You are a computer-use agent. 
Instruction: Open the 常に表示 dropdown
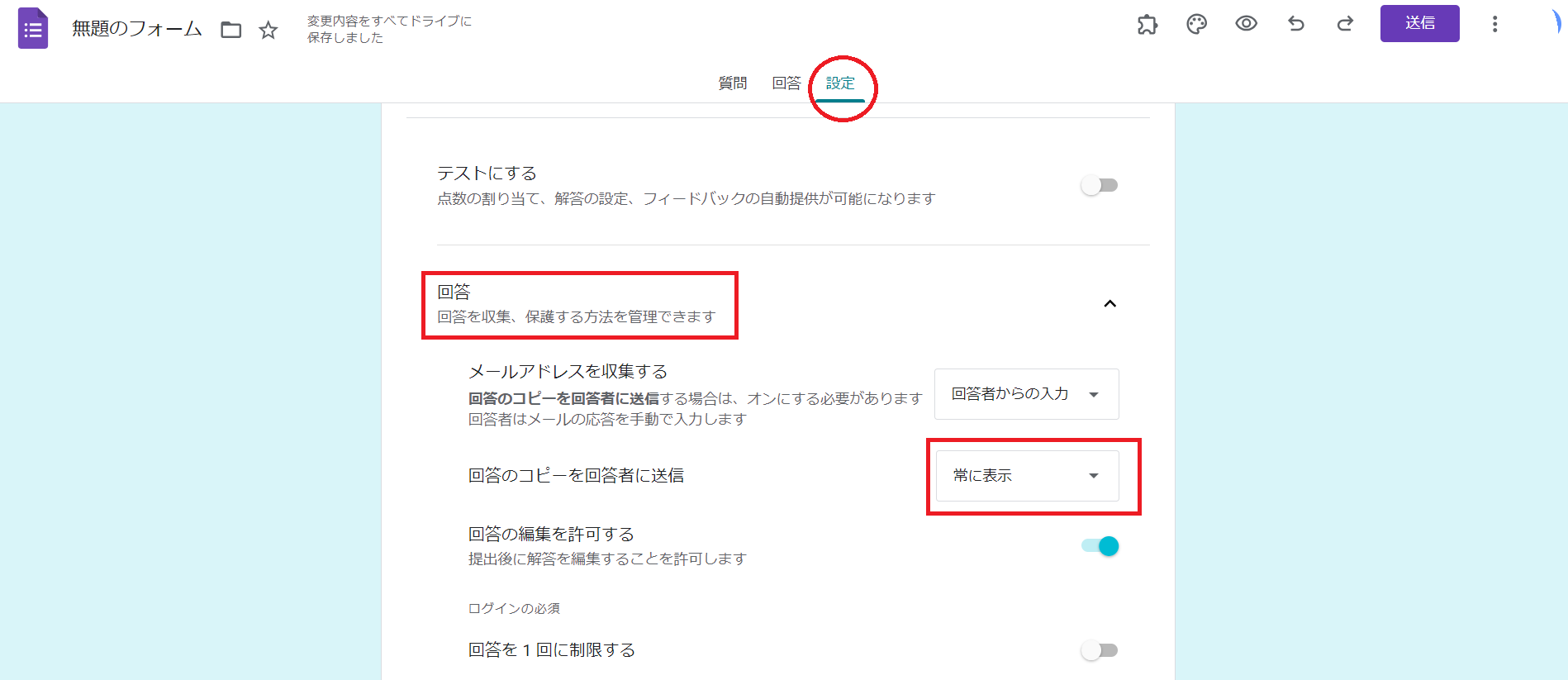[x=1026, y=476]
